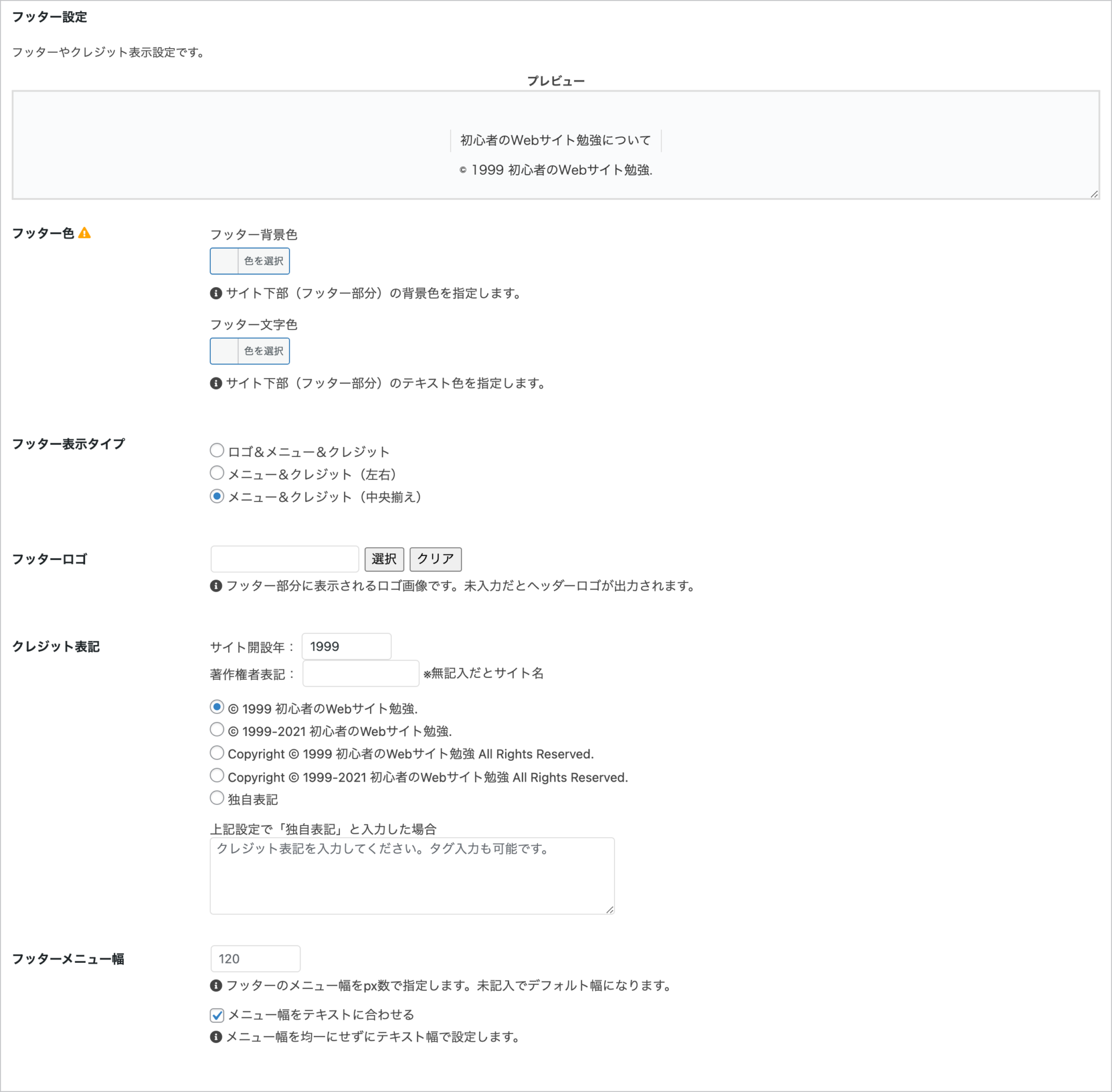Click the ※無記入だとサイト名 note

(x=484, y=673)
